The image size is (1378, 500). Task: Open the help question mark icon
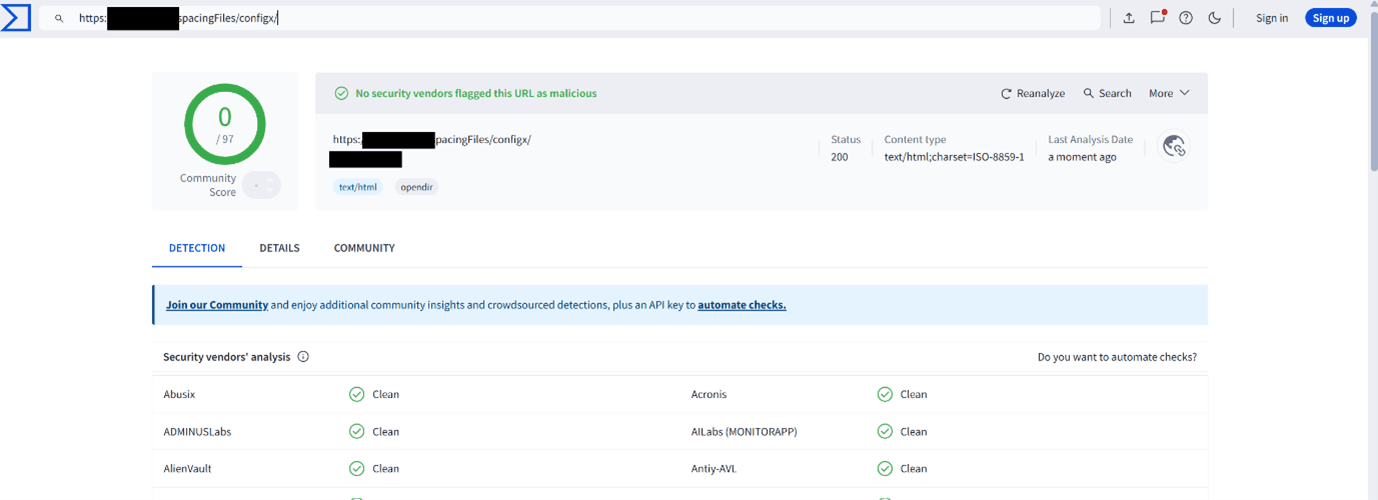(1186, 18)
